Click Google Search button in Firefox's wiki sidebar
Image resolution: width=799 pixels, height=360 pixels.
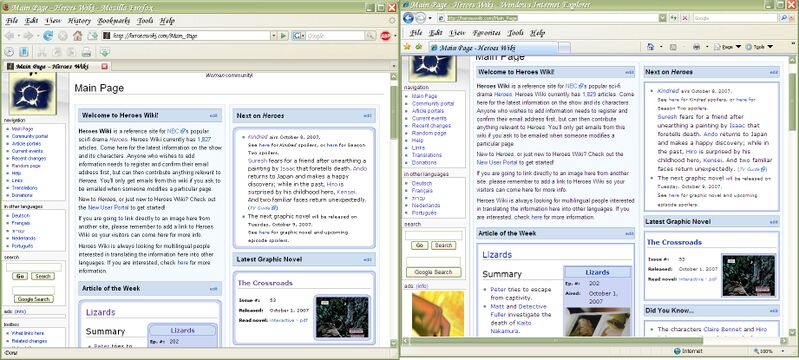tap(34, 299)
